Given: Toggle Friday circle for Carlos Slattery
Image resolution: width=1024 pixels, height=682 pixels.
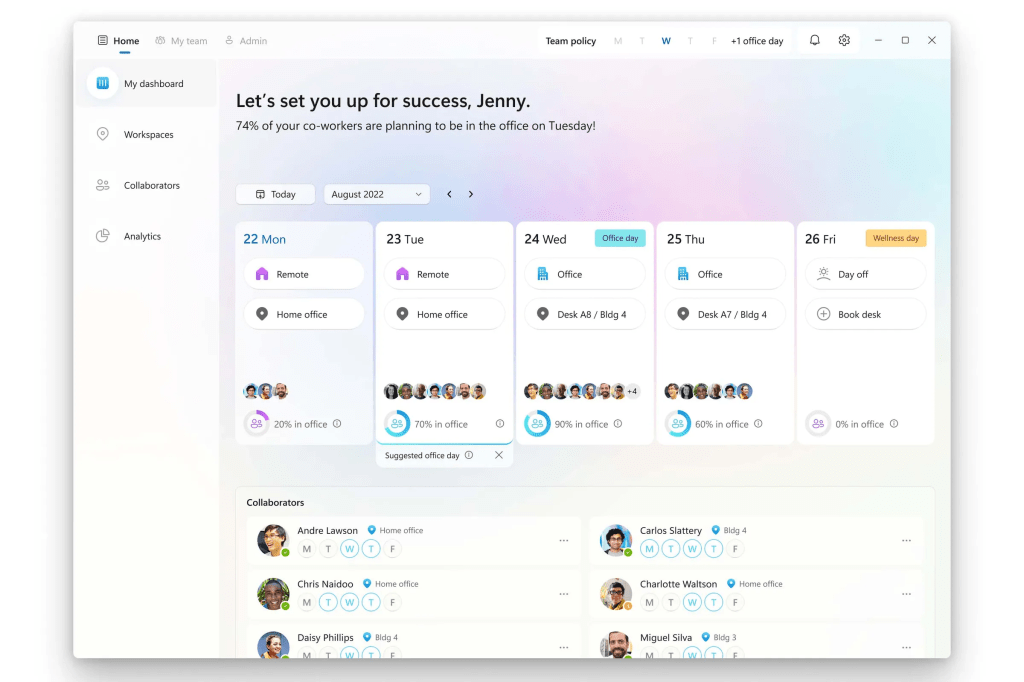Looking at the screenshot, I should [735, 549].
